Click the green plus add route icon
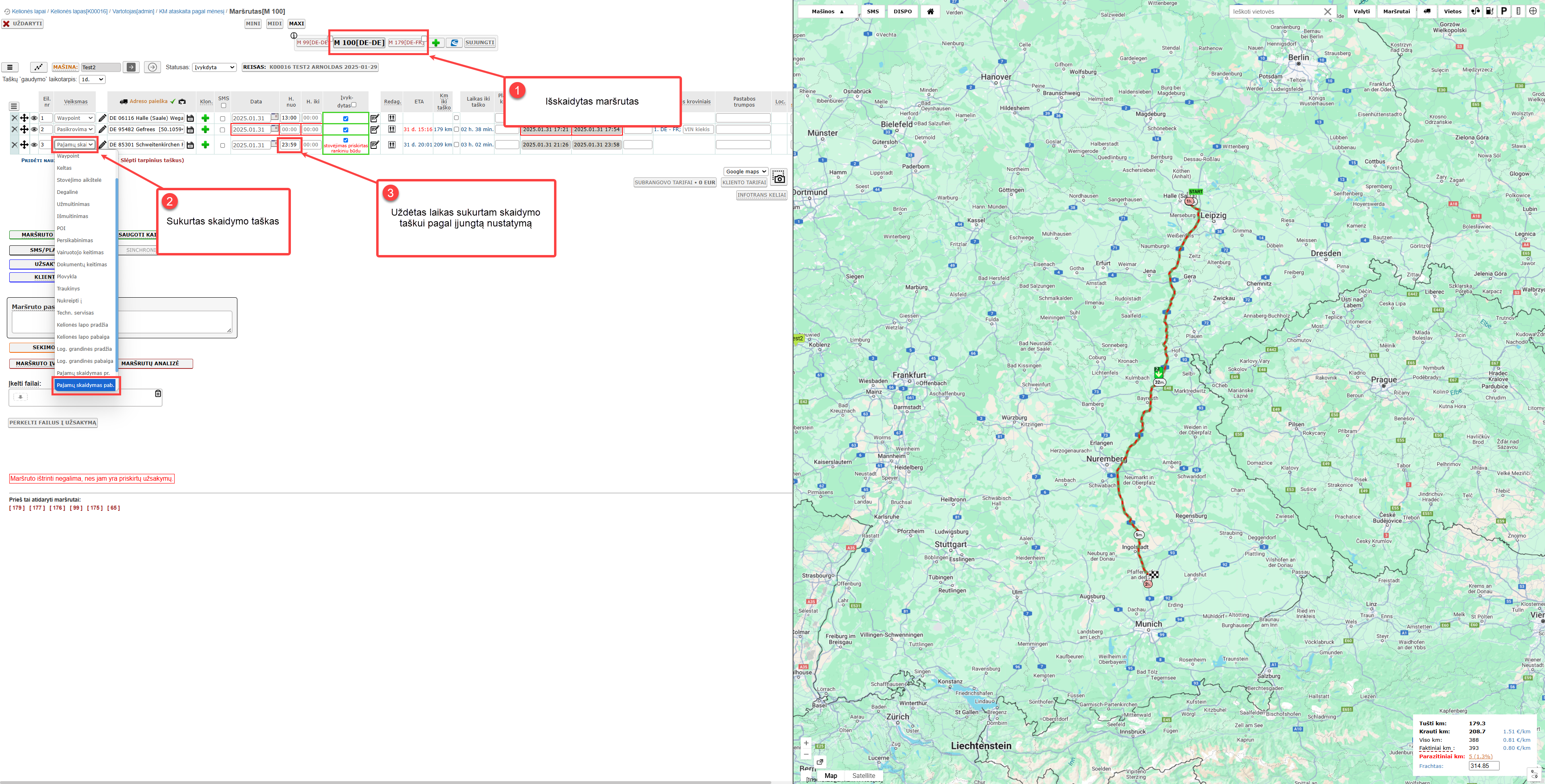Screen dimensions: 1545x784 click(x=436, y=43)
